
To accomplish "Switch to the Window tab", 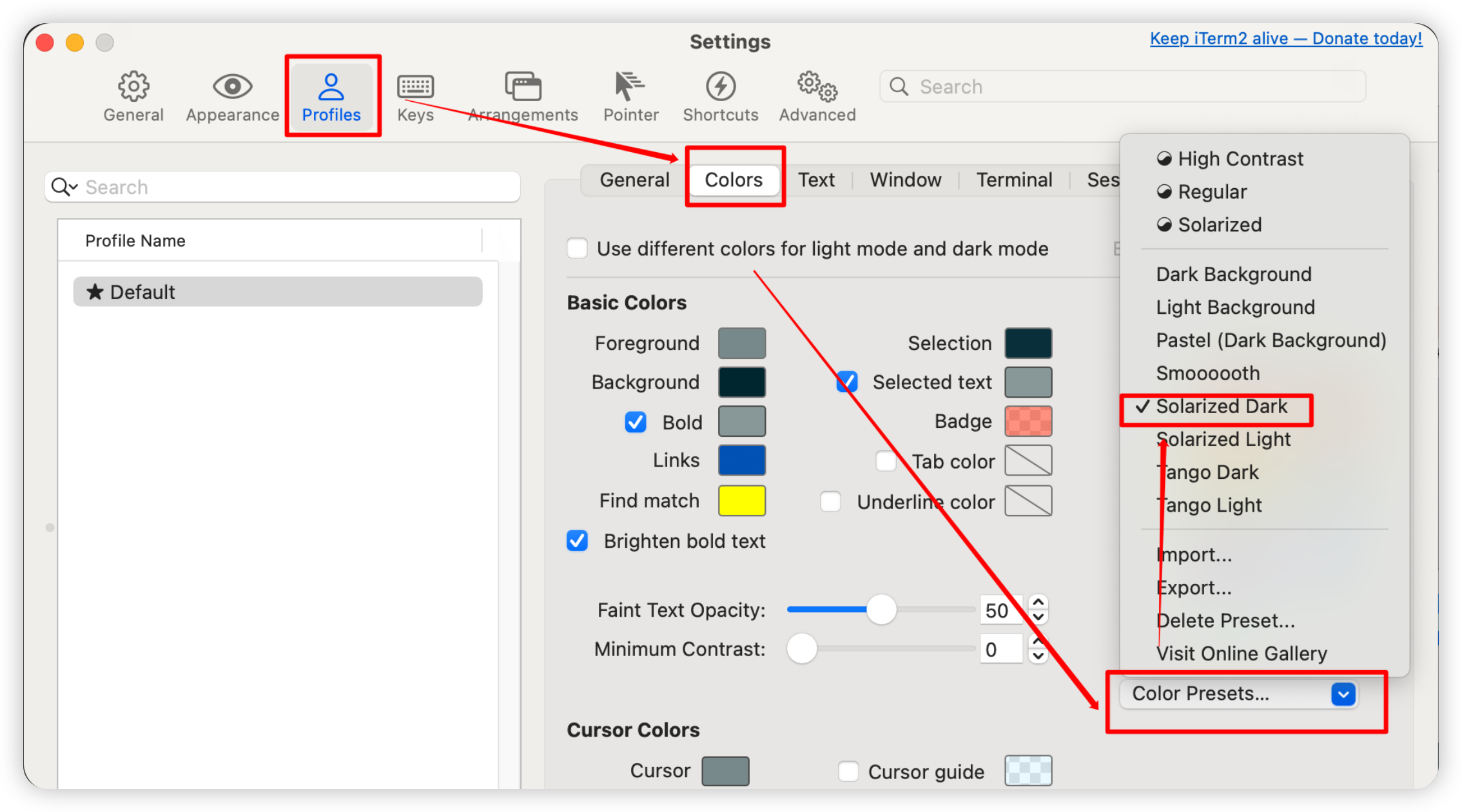I will tap(905, 180).
